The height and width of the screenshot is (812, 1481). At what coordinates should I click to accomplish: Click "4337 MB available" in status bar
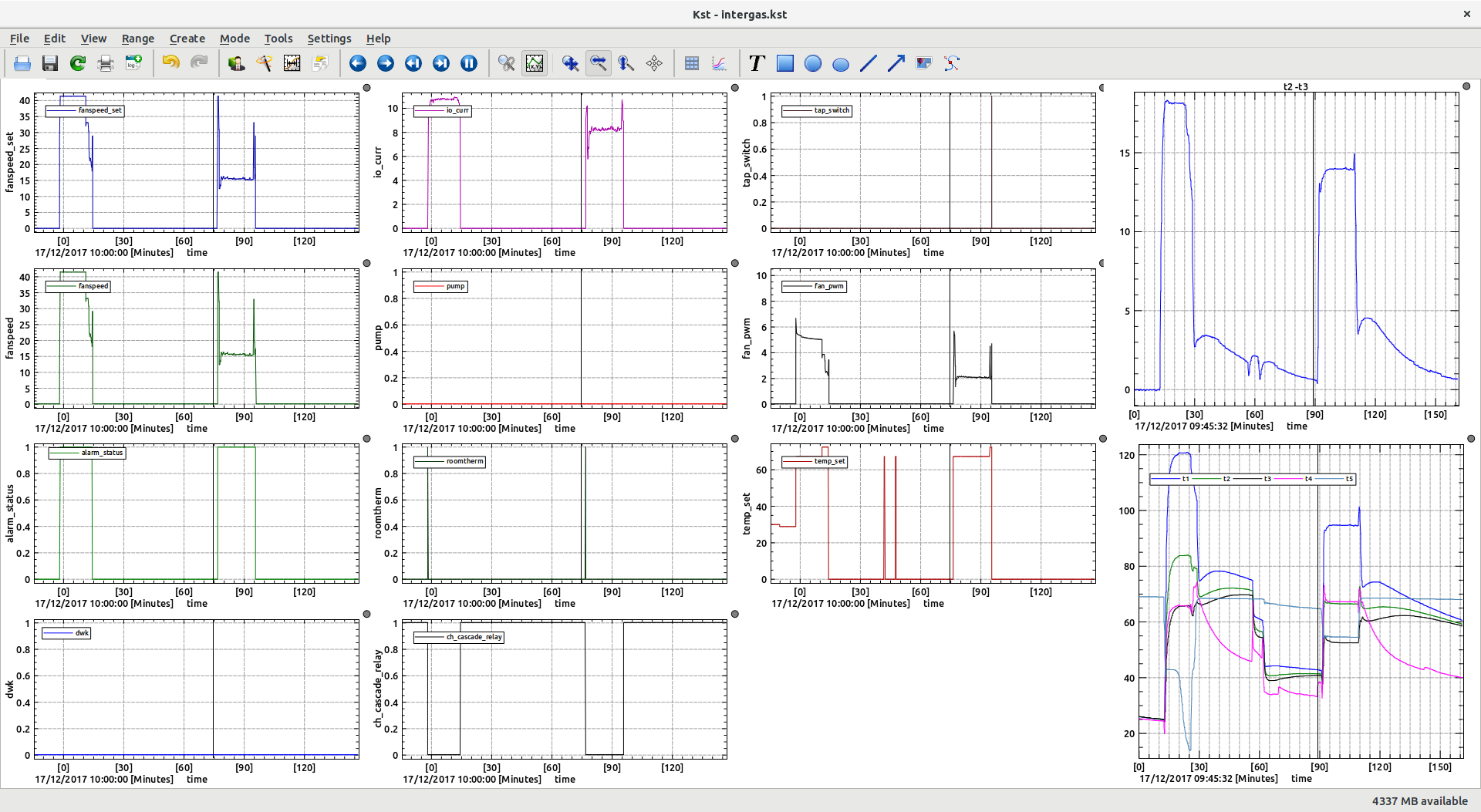(1419, 801)
